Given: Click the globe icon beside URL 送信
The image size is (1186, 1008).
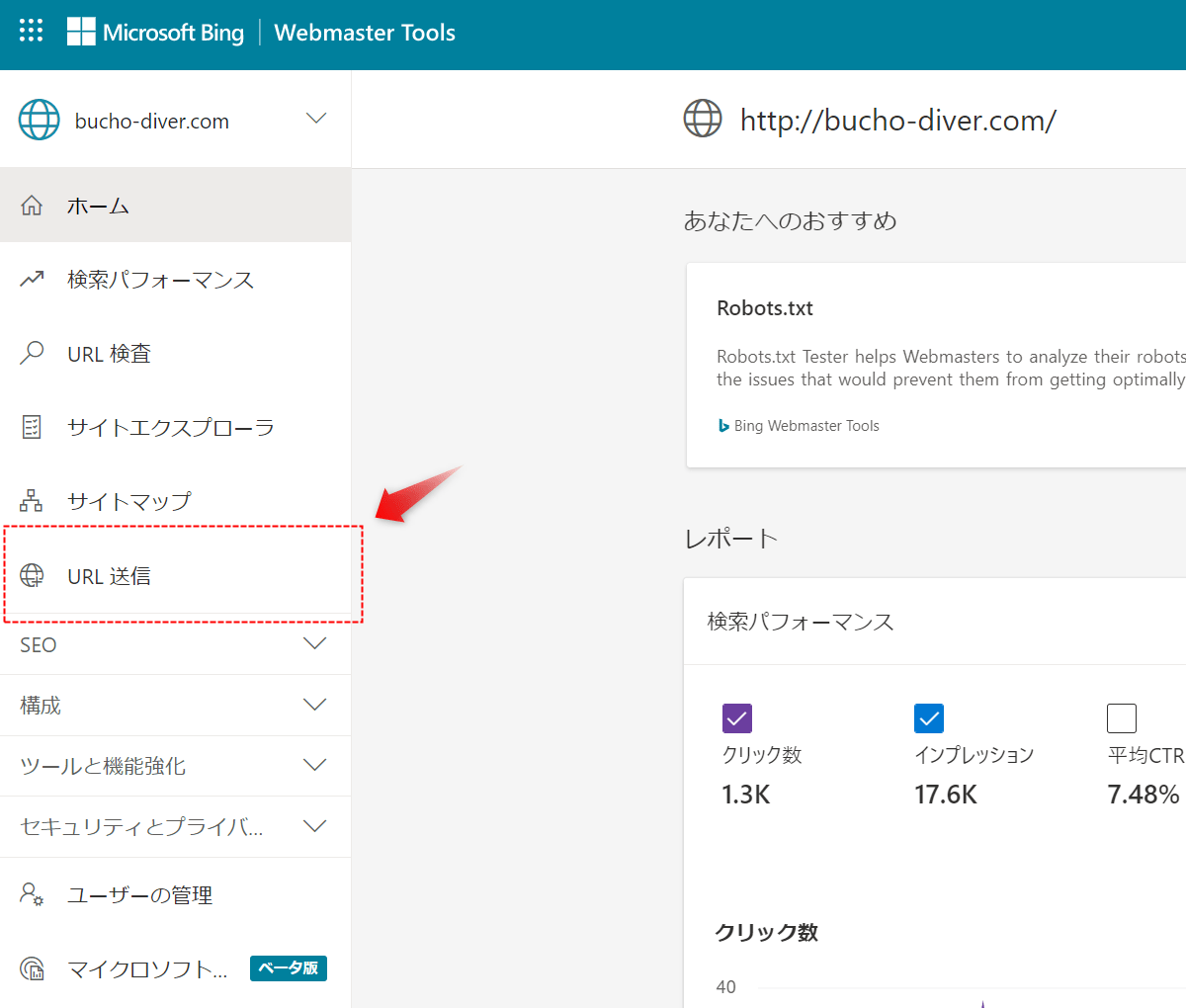Looking at the screenshot, I should click(x=33, y=575).
